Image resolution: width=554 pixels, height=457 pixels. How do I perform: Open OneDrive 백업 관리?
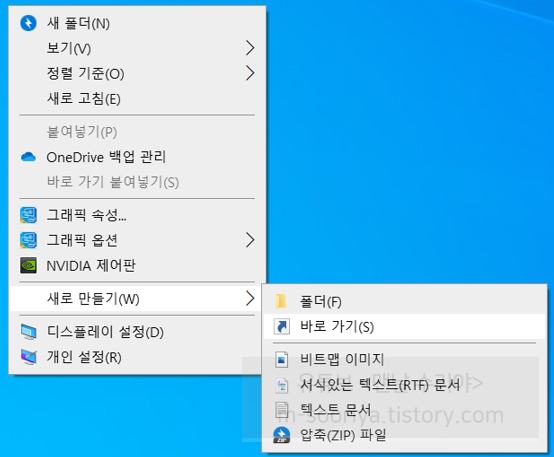[x=137, y=157]
